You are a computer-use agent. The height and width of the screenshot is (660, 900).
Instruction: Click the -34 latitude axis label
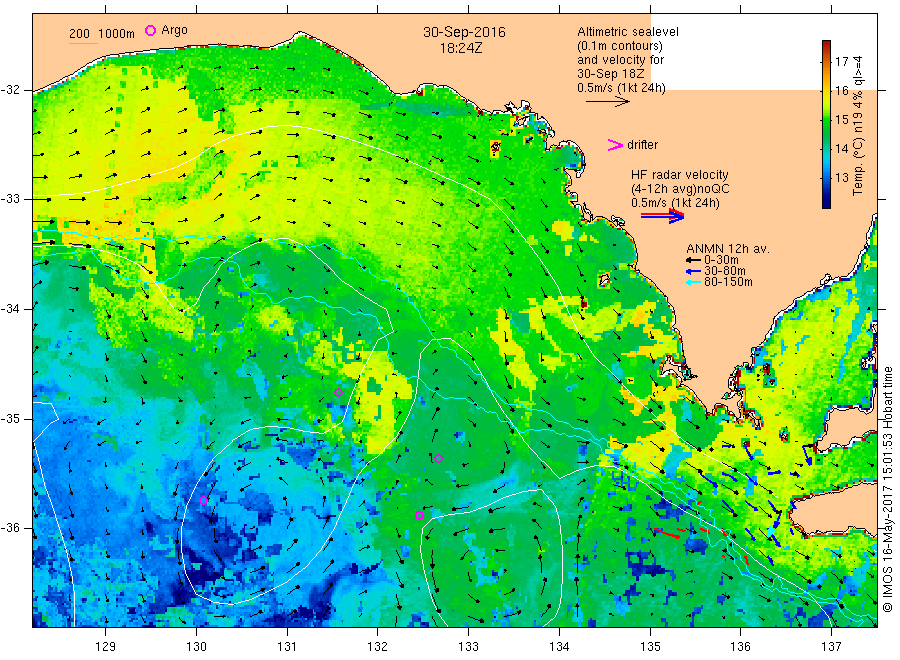coord(10,309)
